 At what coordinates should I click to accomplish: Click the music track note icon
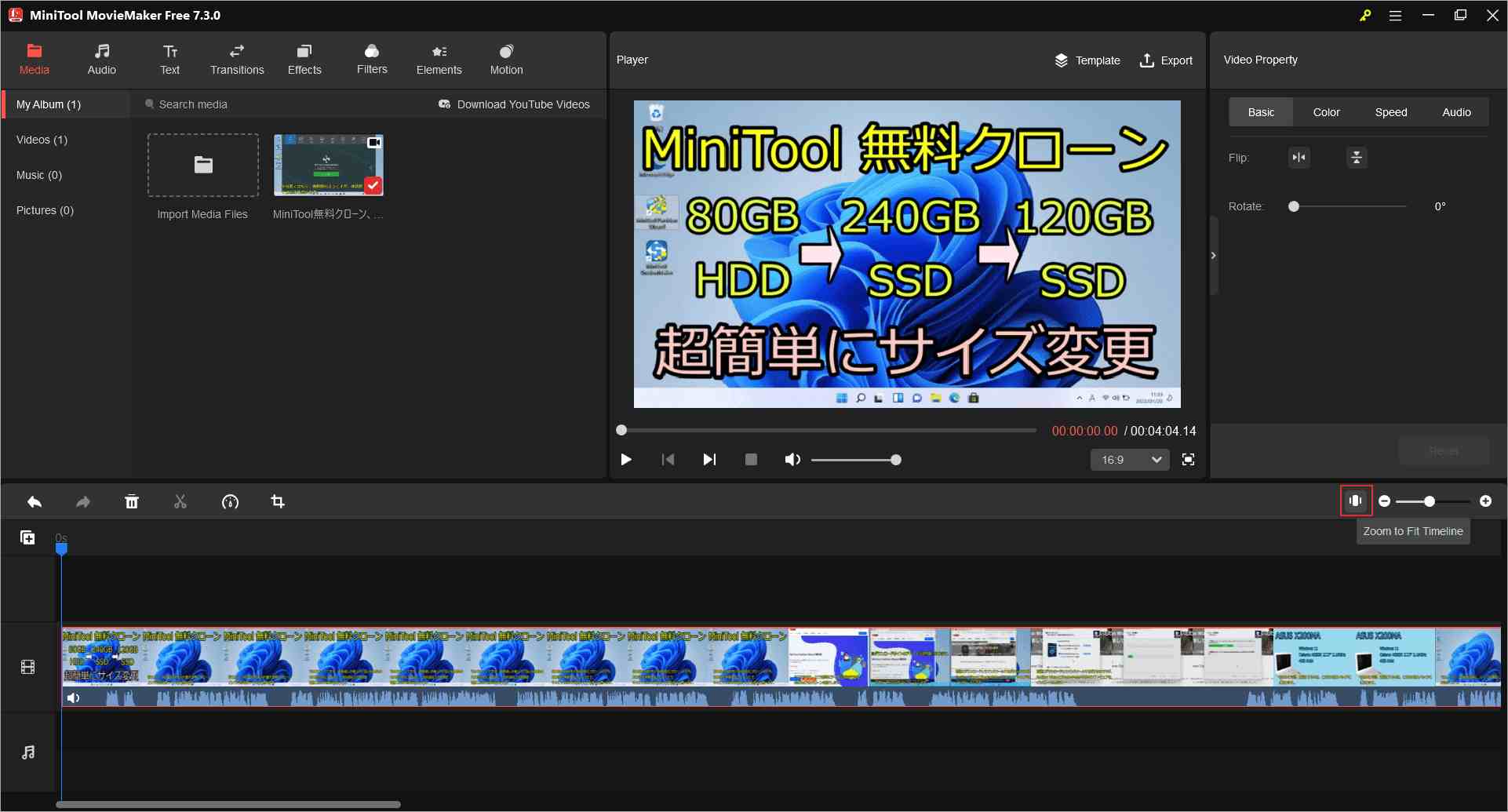(28, 752)
